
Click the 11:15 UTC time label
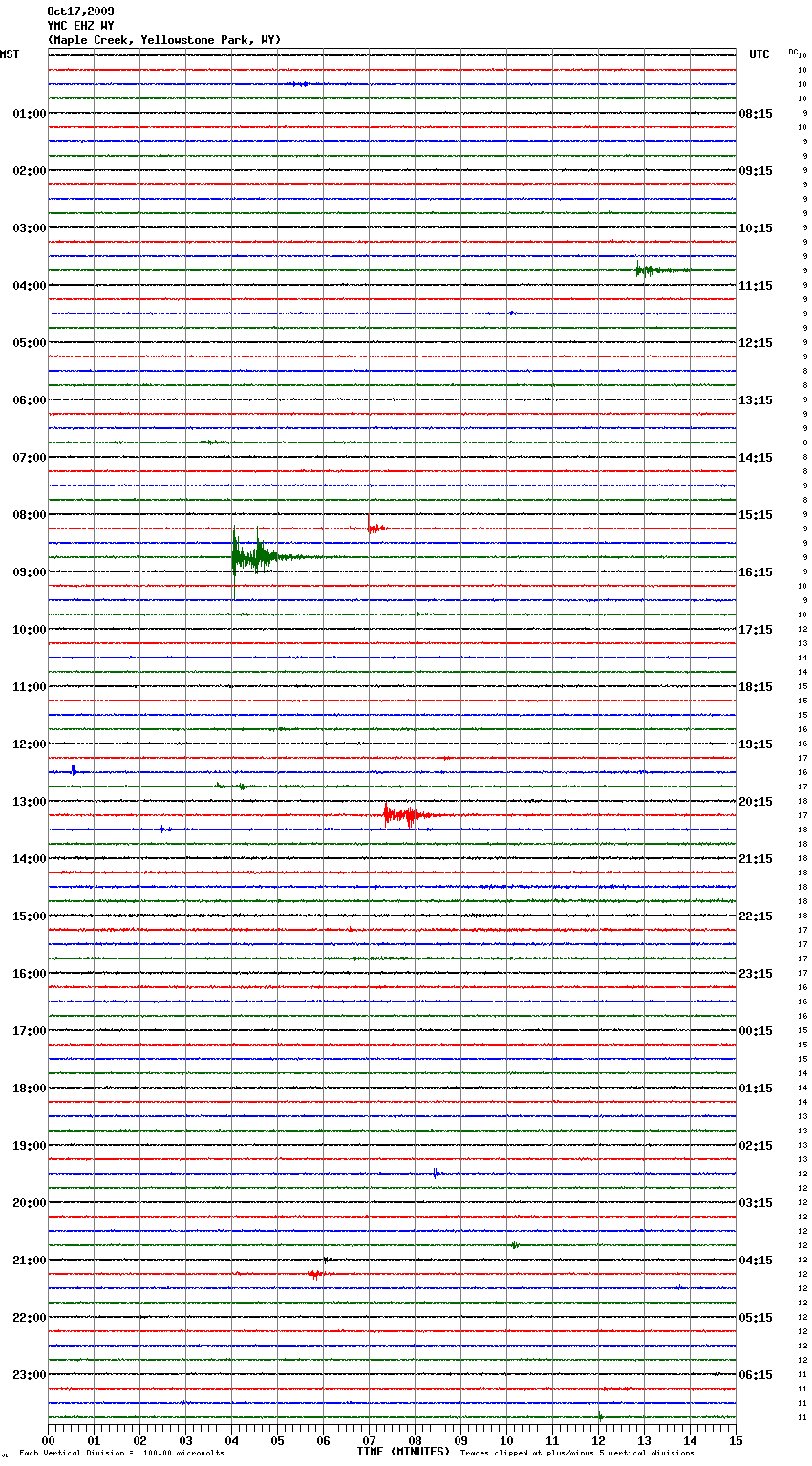coord(756,286)
